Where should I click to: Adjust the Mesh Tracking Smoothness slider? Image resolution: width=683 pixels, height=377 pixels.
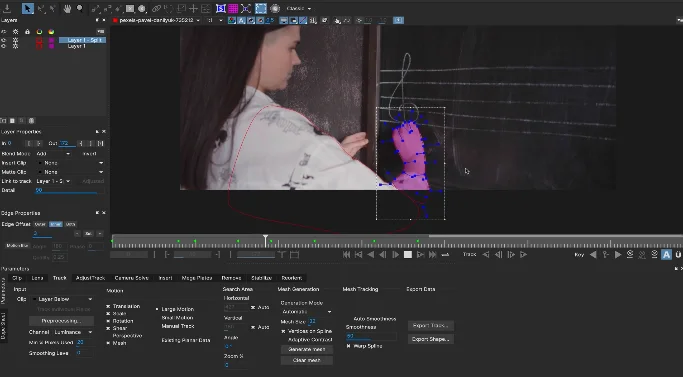coord(371,337)
